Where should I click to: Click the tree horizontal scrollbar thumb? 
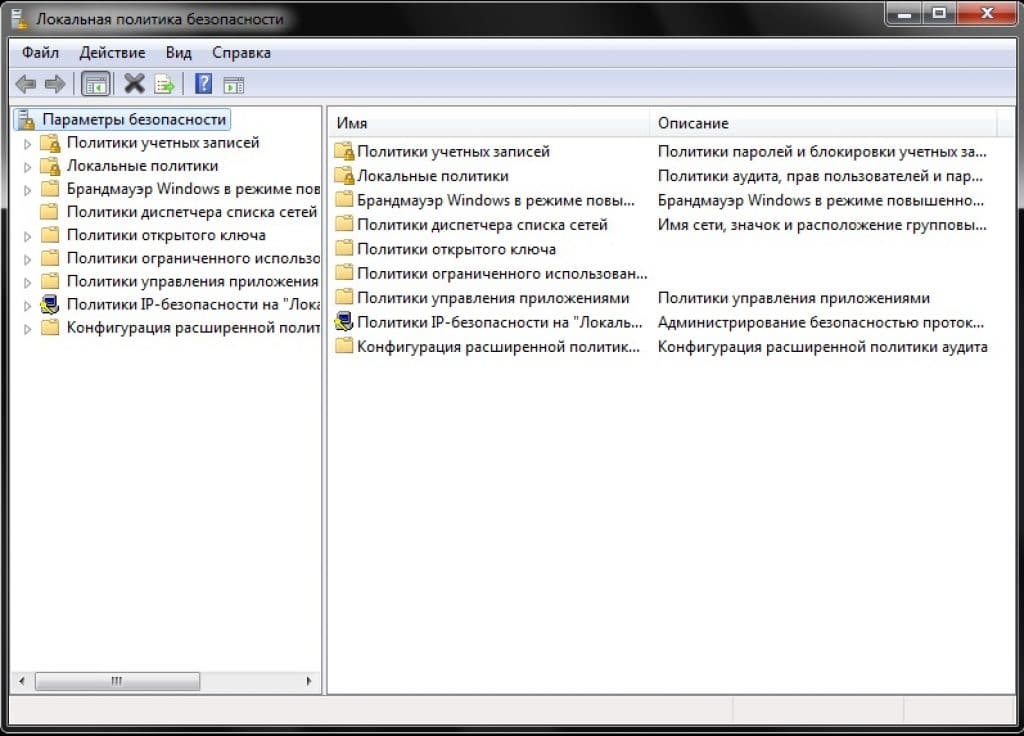(118, 681)
